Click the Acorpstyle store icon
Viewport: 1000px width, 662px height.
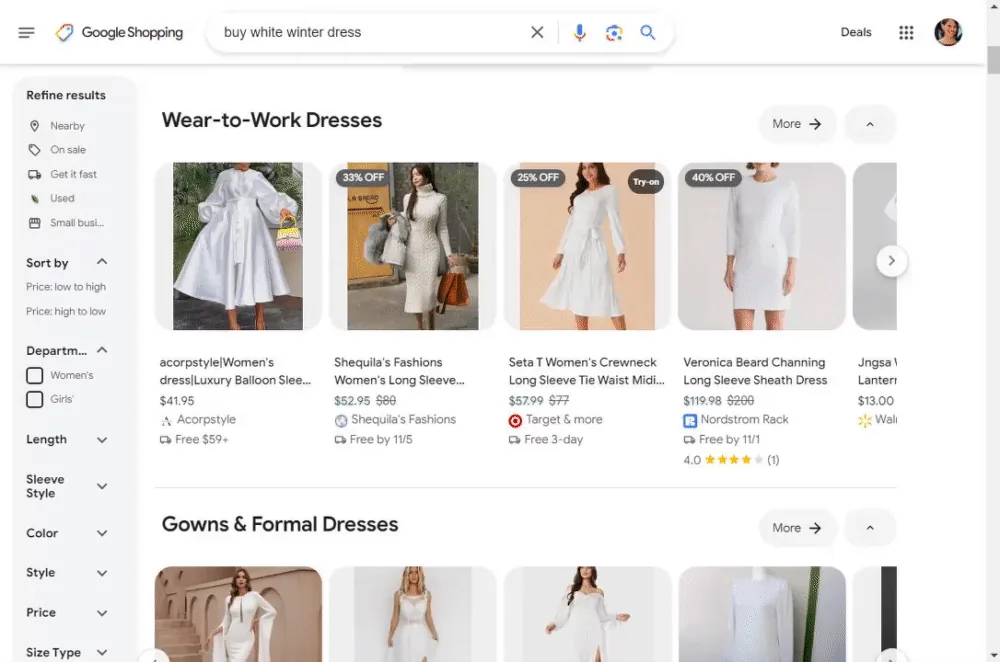(x=166, y=420)
